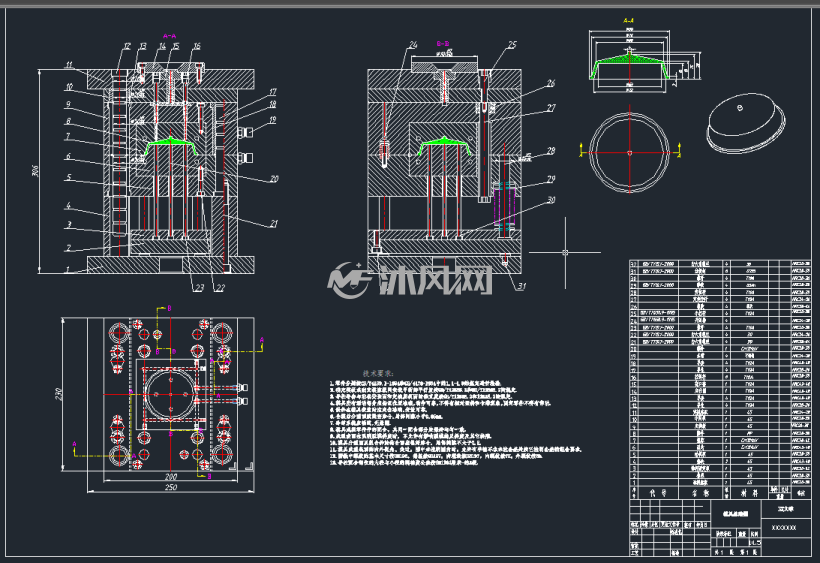Select the 250 width dimension text
This screenshot has height=563, width=820.
pyautogui.click(x=171, y=487)
